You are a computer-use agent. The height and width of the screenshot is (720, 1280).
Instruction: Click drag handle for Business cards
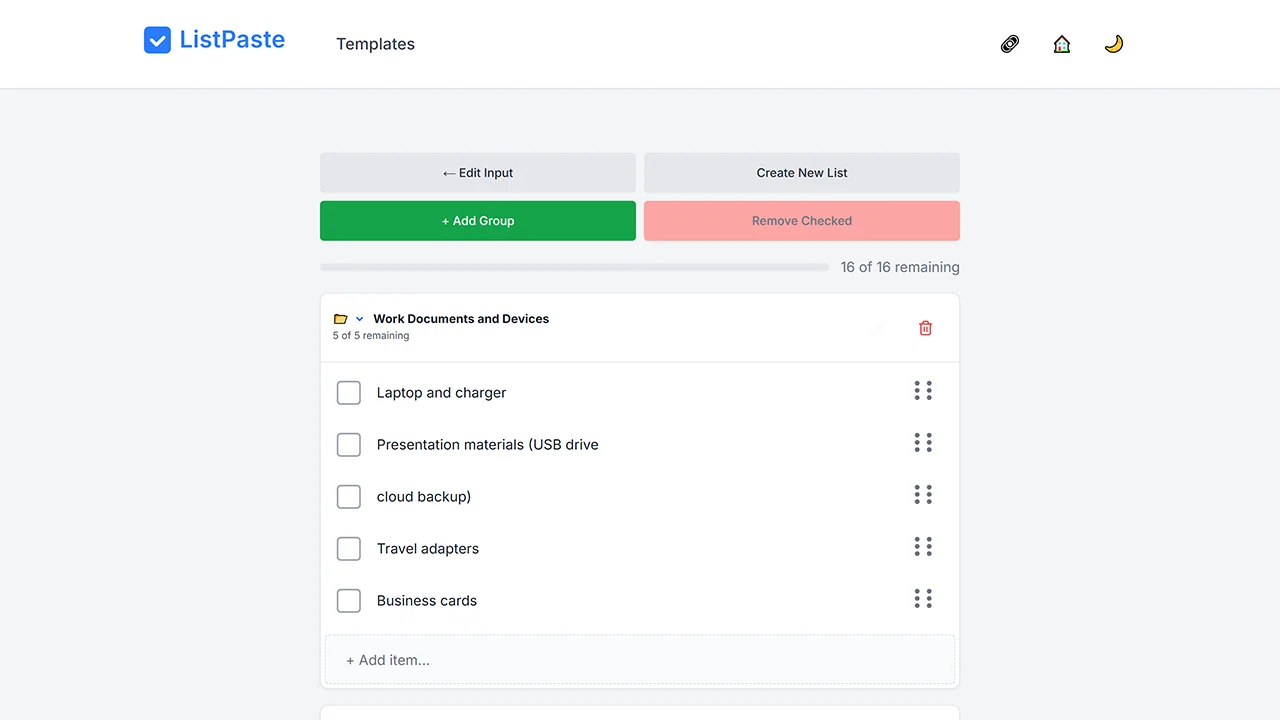point(923,599)
